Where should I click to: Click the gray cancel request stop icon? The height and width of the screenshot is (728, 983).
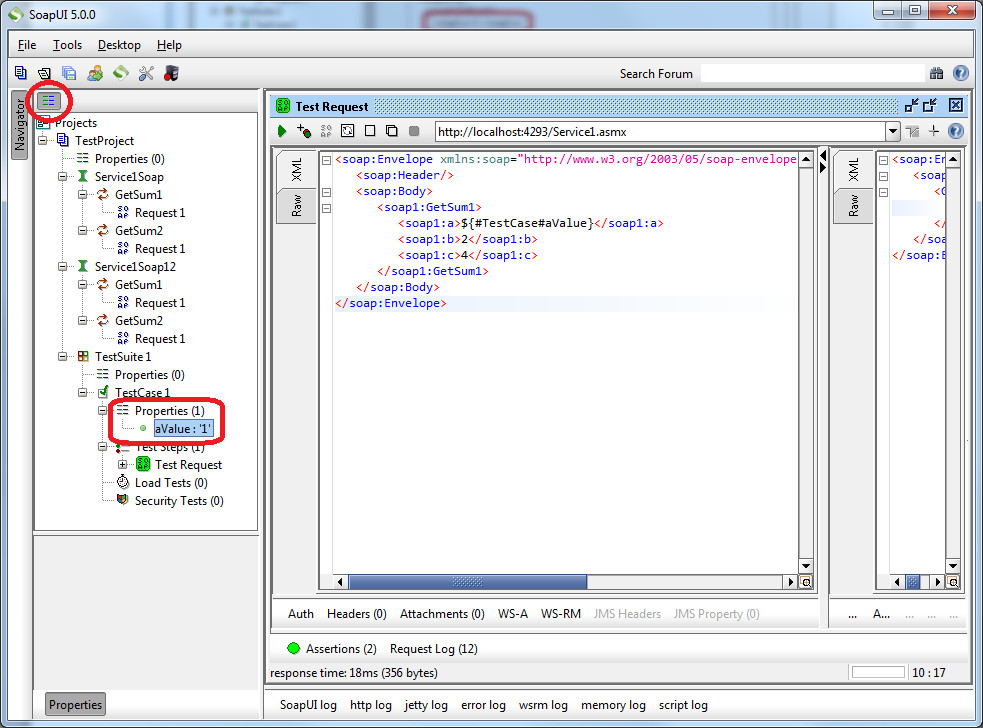coord(414,130)
